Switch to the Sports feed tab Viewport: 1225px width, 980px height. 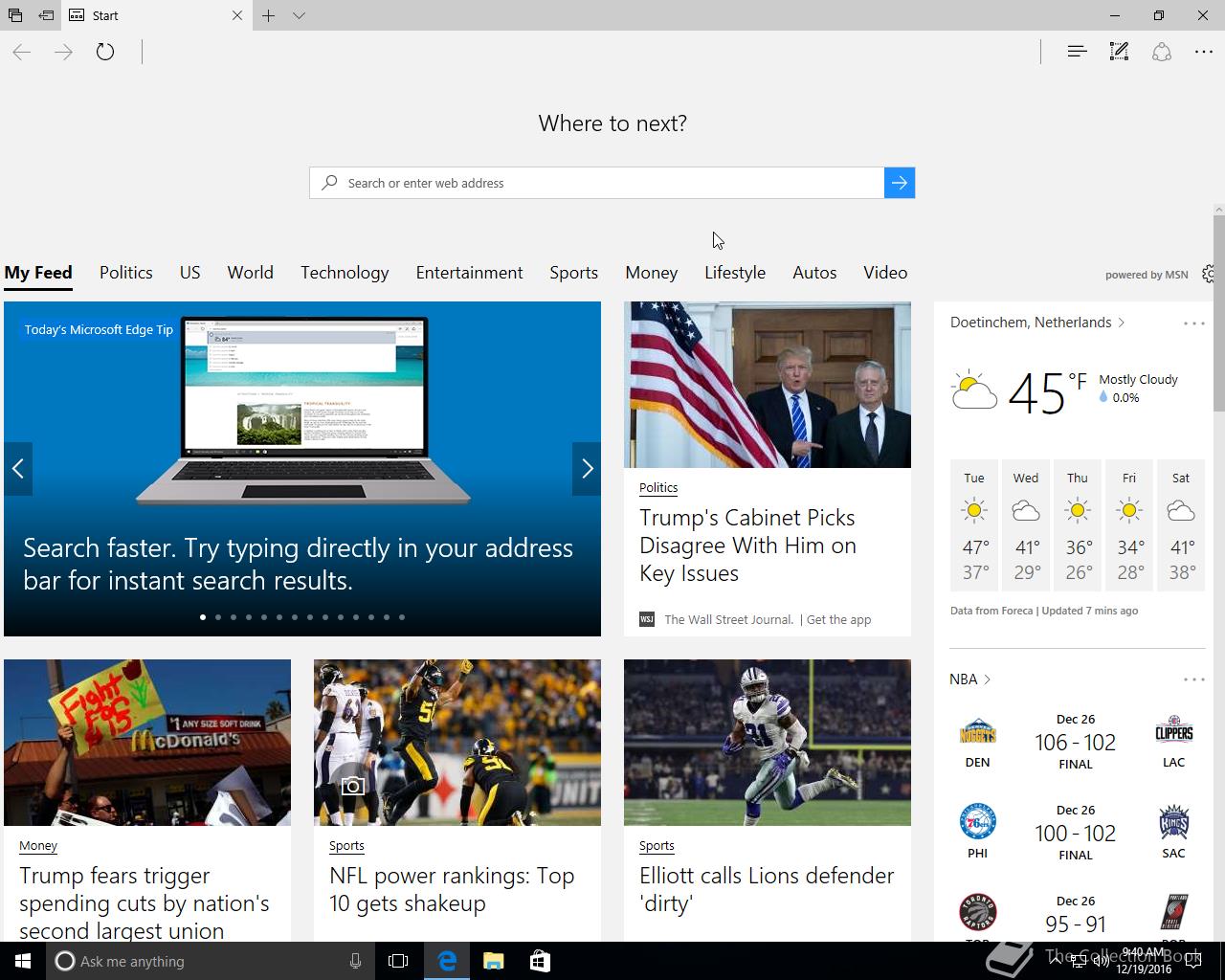point(574,273)
